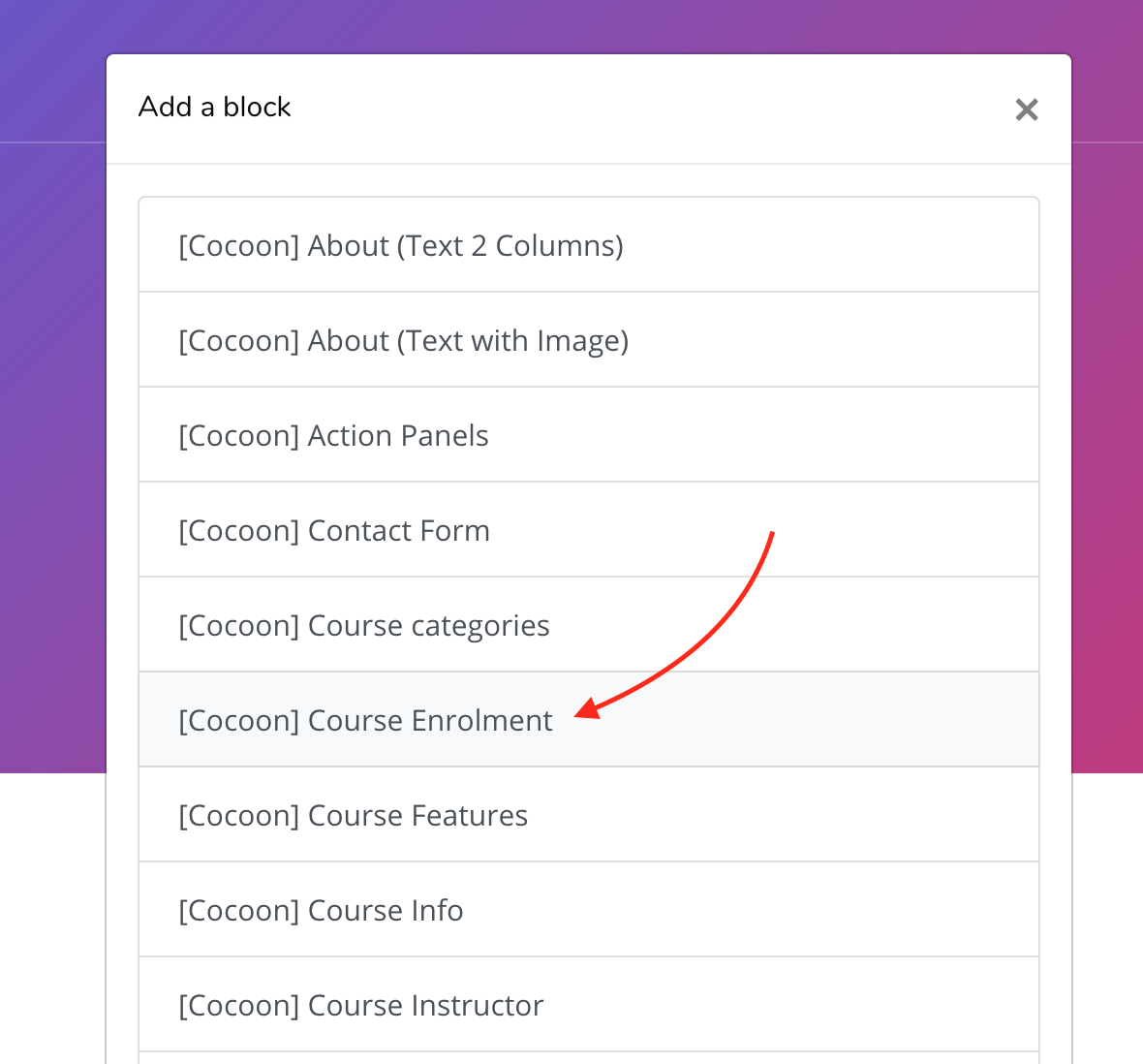This screenshot has width=1143, height=1064.
Task: Select the Cocoon Course Features block
Action: 589,815
